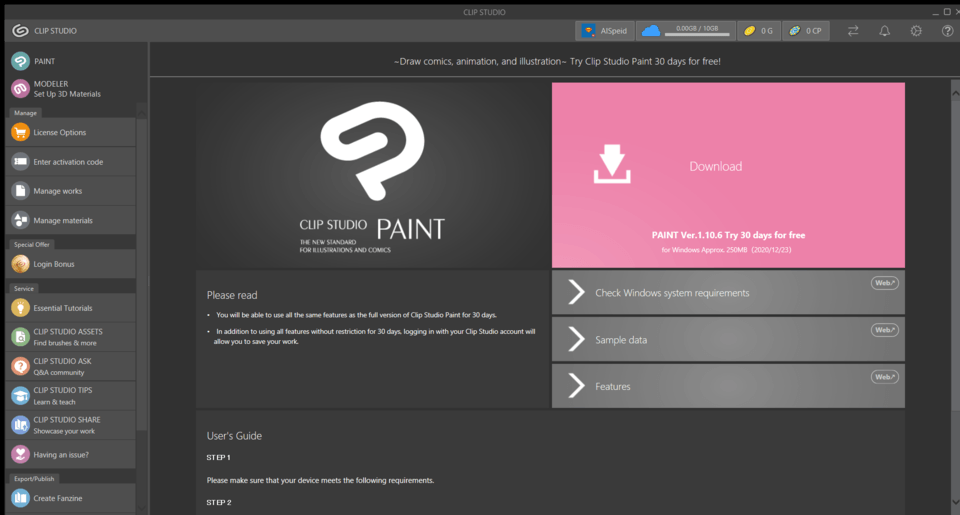This screenshot has height=515, width=960.
Task: Click the Create Fanzine book icon
Action: pos(20,498)
